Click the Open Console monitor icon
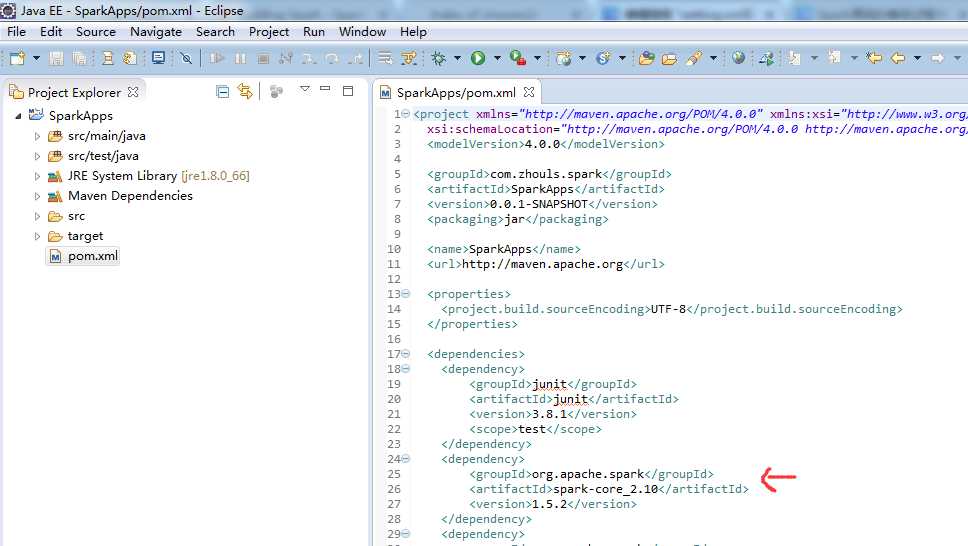The height and width of the screenshot is (546, 968). point(159,58)
